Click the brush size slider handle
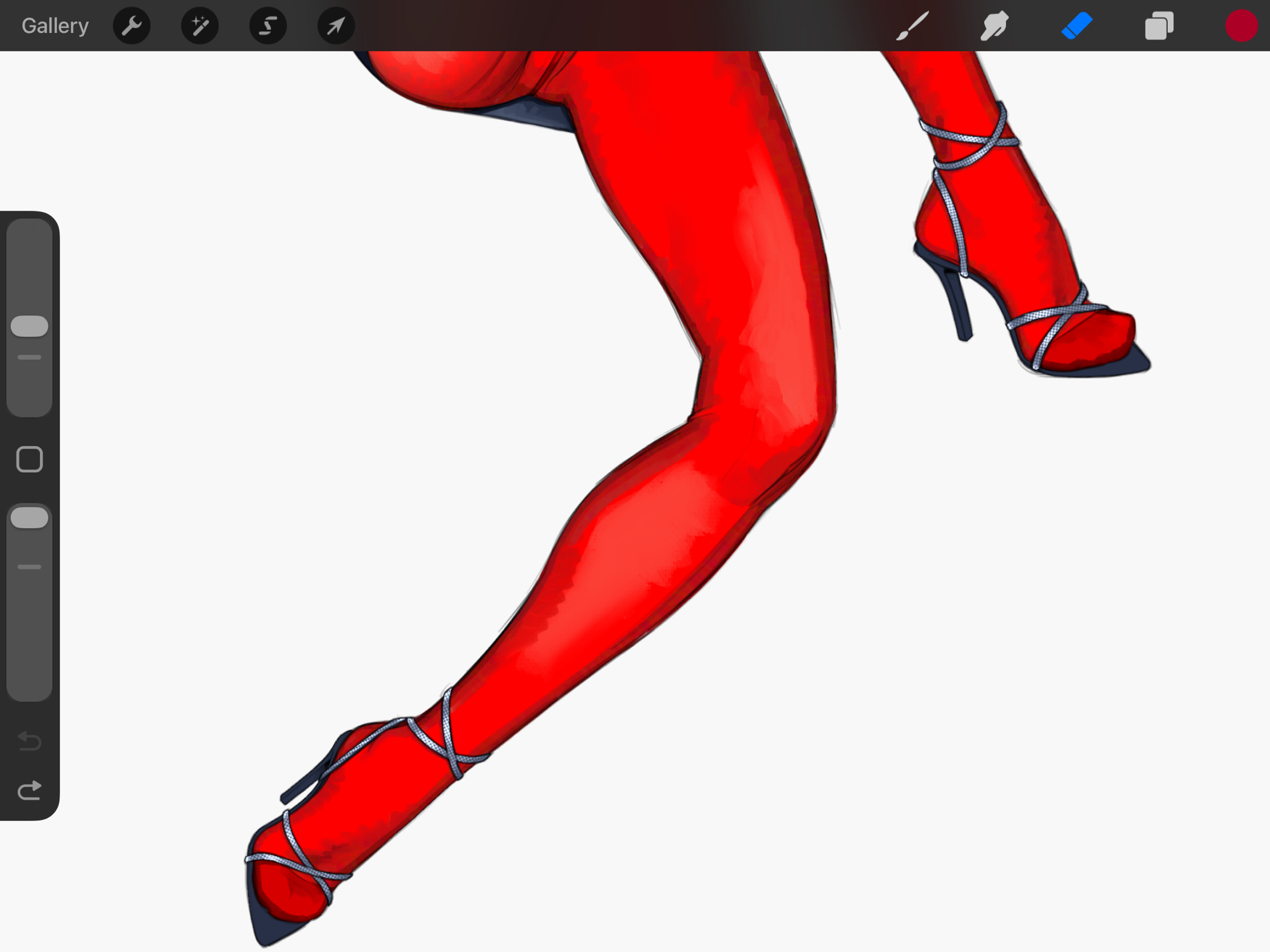 [29, 326]
